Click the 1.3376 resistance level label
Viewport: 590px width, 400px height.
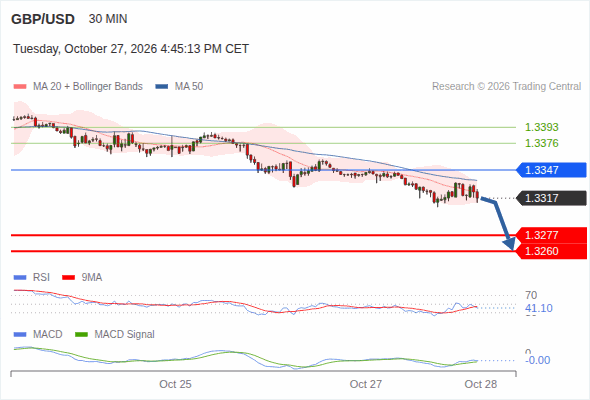pos(541,143)
